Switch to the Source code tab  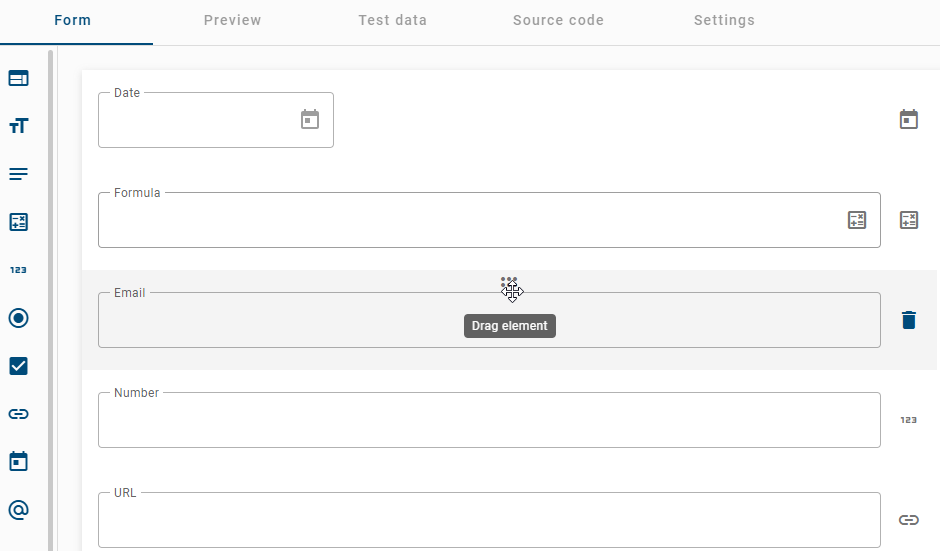coord(558,20)
